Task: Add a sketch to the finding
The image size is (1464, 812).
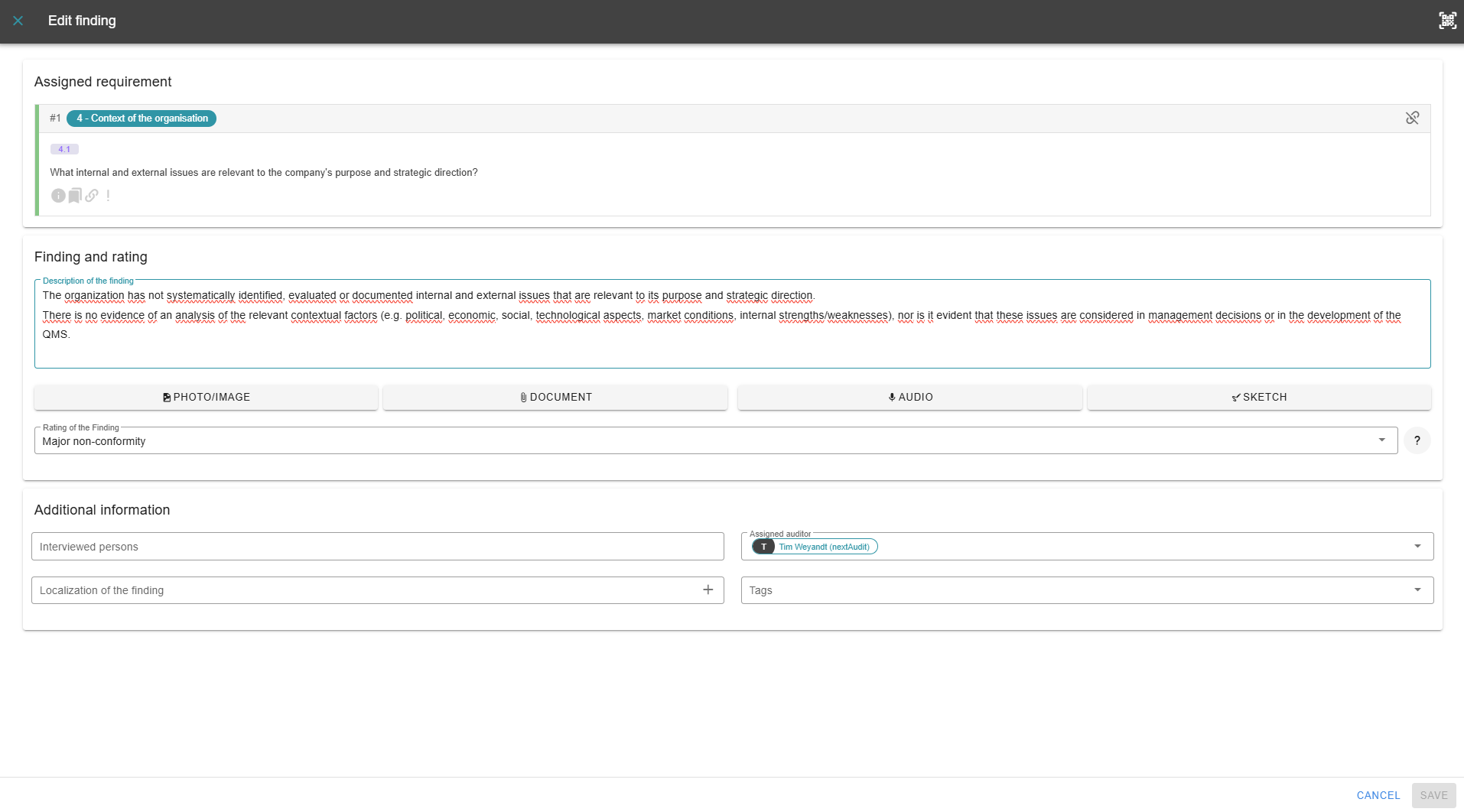Action: pyautogui.click(x=1259, y=397)
